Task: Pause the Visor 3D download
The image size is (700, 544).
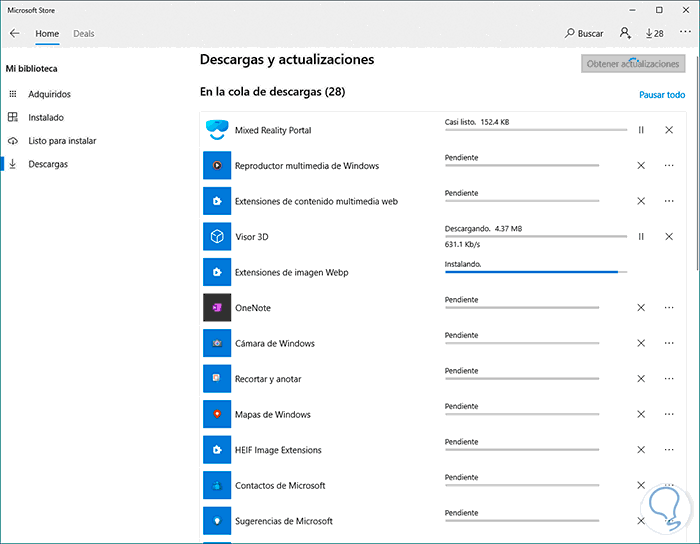Action: [641, 237]
